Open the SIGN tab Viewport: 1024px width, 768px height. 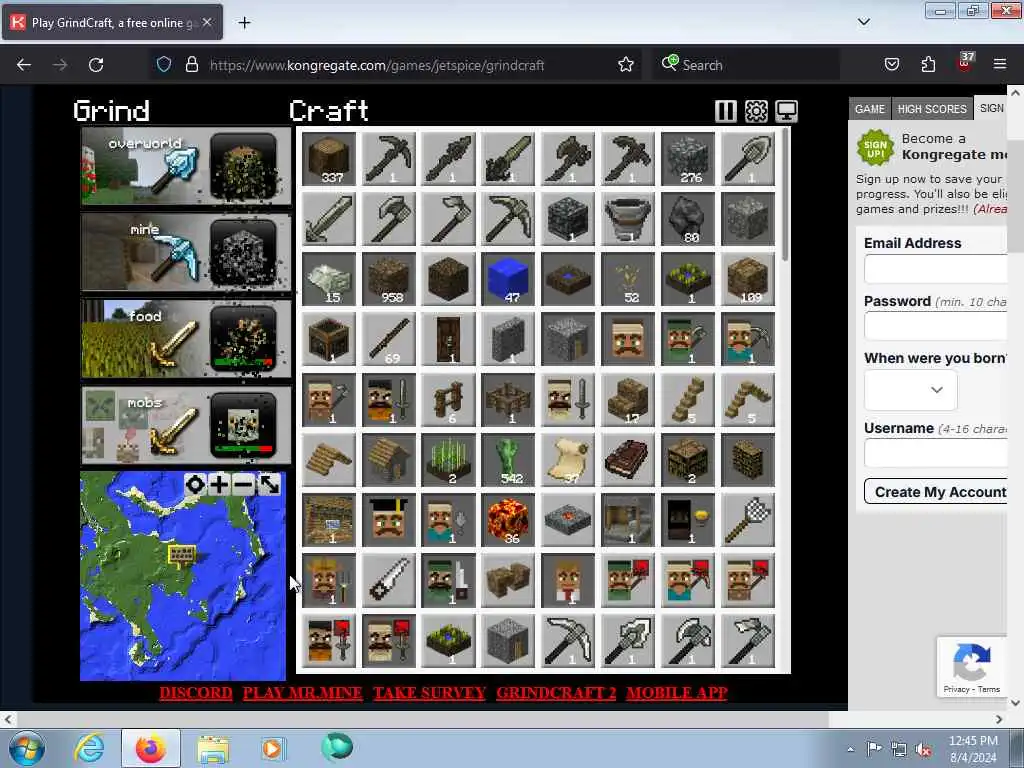coord(991,108)
